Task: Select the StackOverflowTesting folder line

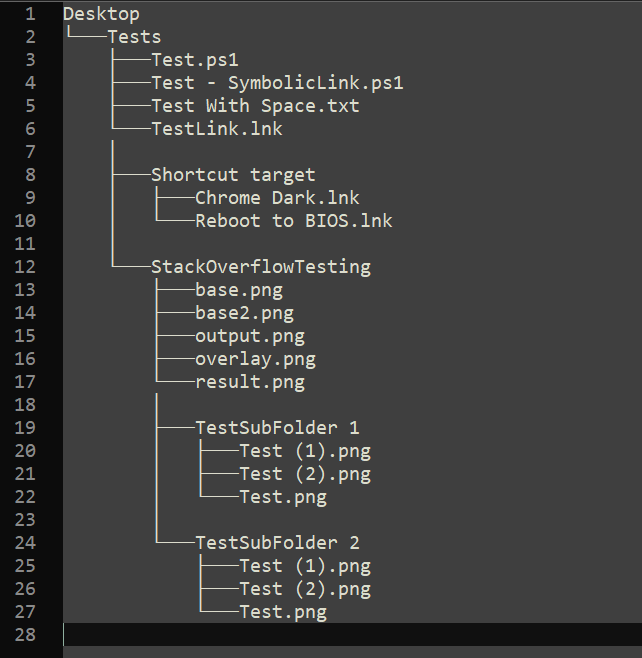Action: tap(261, 267)
